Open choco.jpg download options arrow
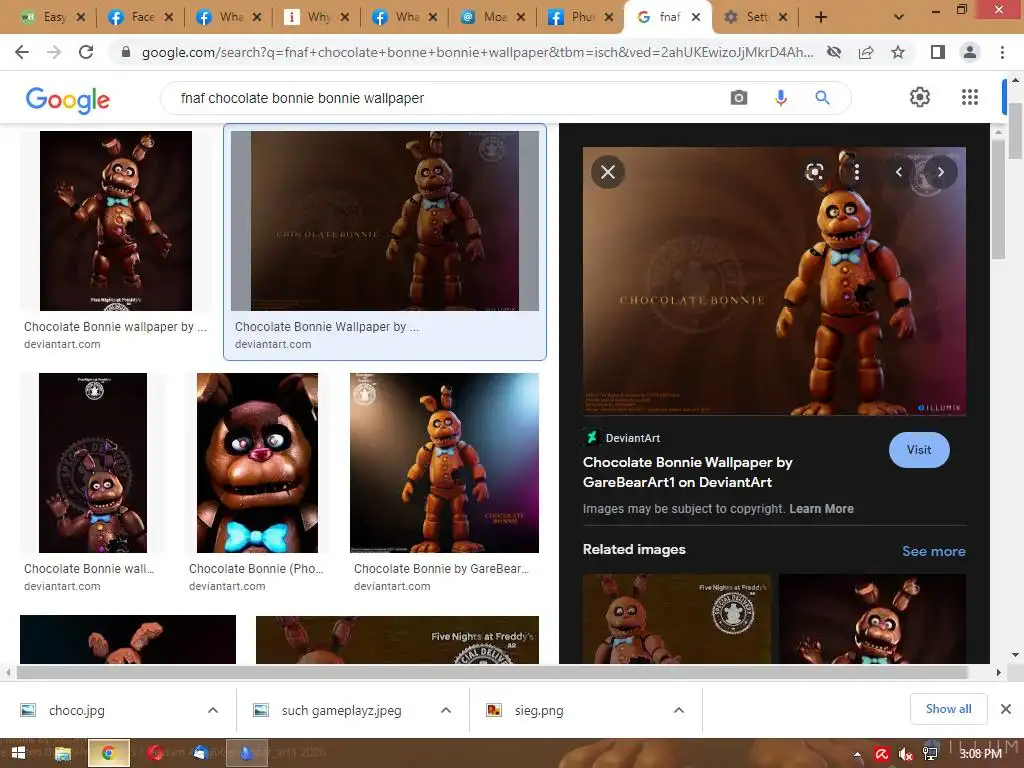Image resolution: width=1024 pixels, height=768 pixels. coord(213,710)
